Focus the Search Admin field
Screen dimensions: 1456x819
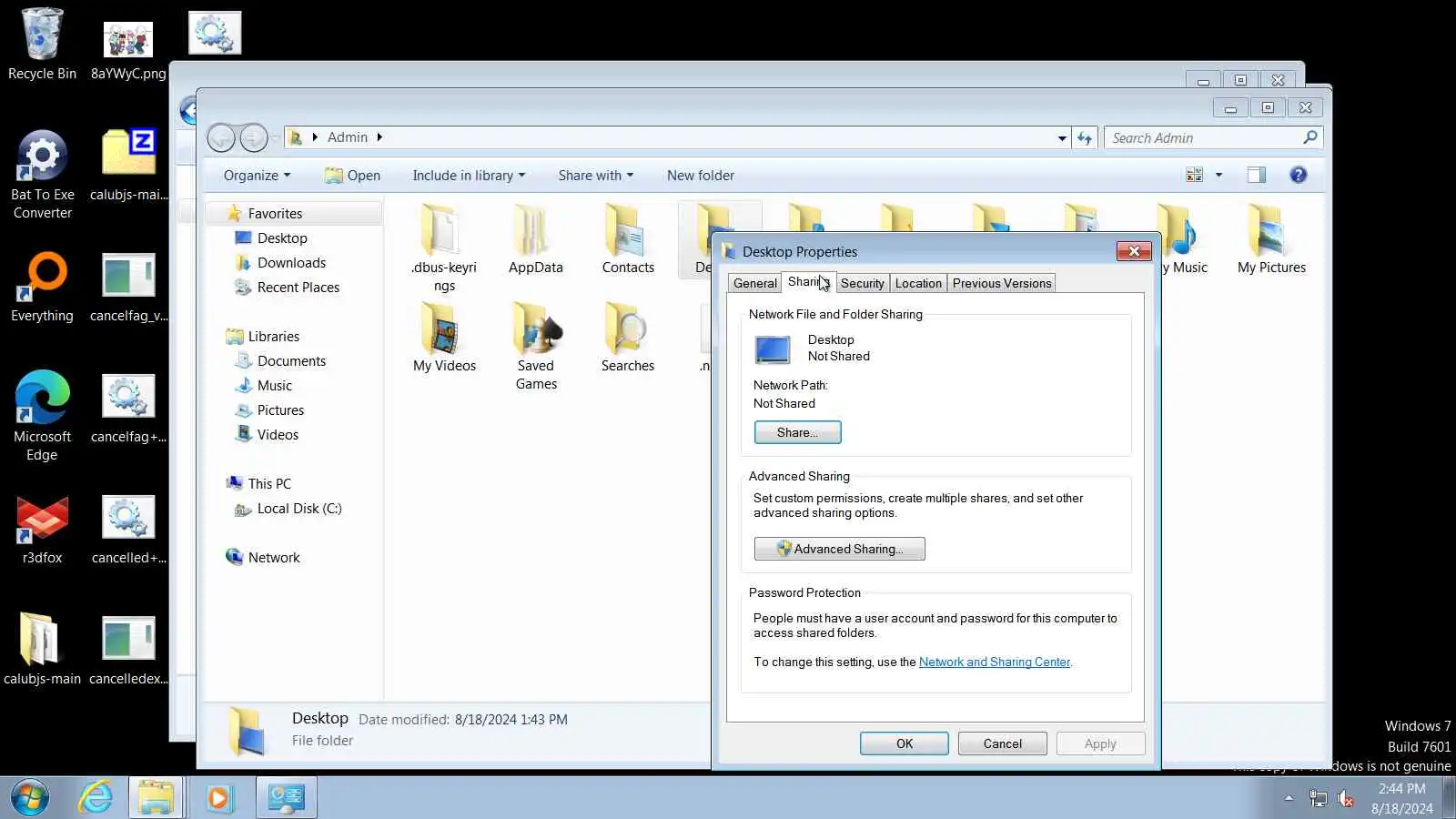coord(1213,137)
